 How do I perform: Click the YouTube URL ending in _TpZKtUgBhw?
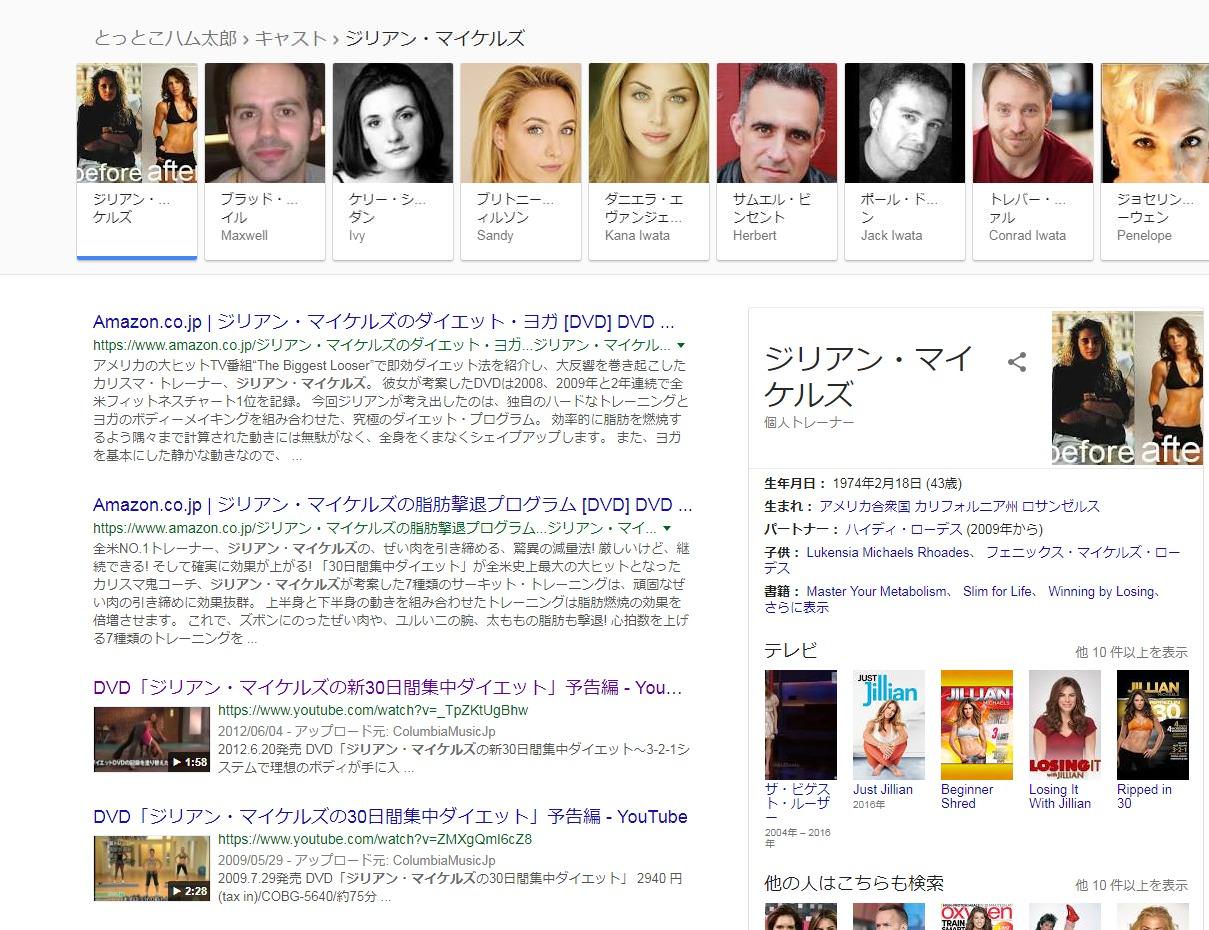click(373, 710)
